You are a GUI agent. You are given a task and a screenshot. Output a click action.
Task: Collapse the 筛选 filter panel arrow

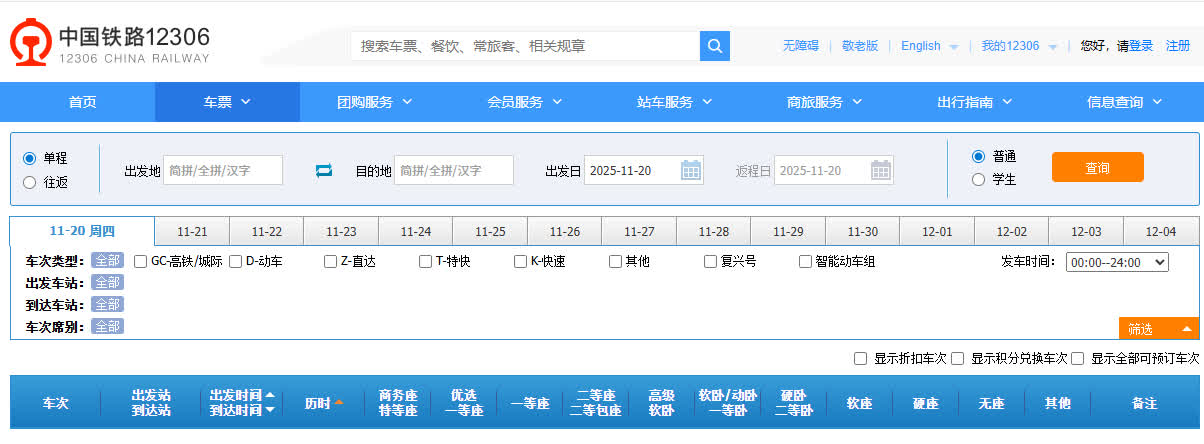click(1186, 329)
